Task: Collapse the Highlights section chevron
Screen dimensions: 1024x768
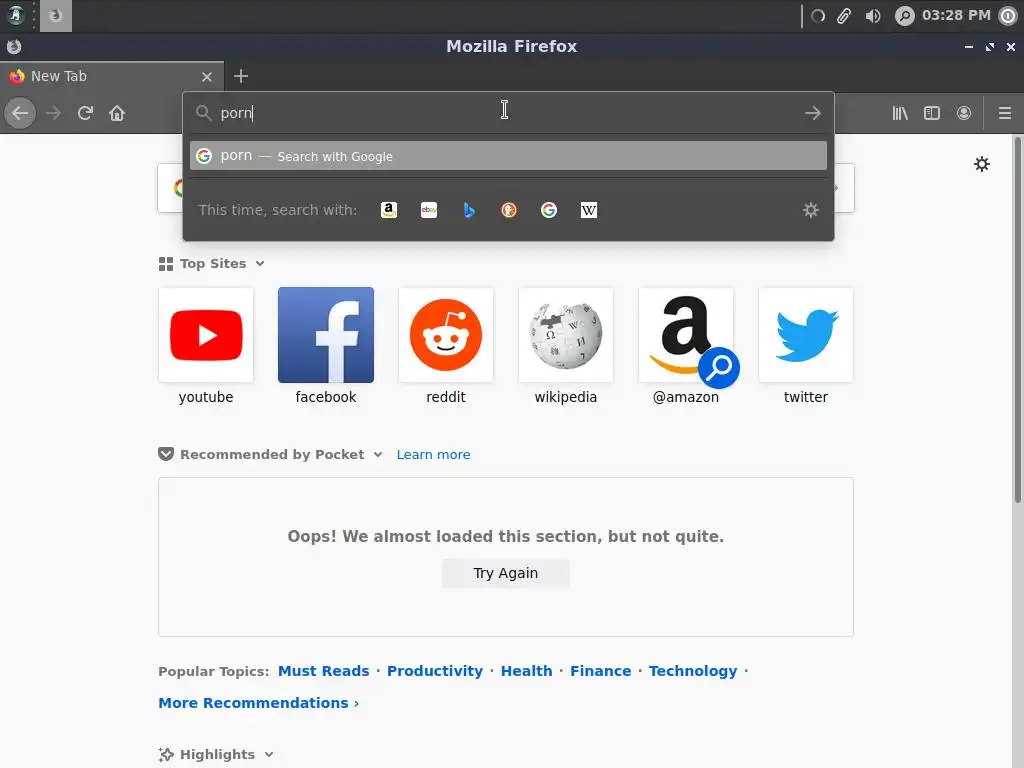Action: [268, 754]
